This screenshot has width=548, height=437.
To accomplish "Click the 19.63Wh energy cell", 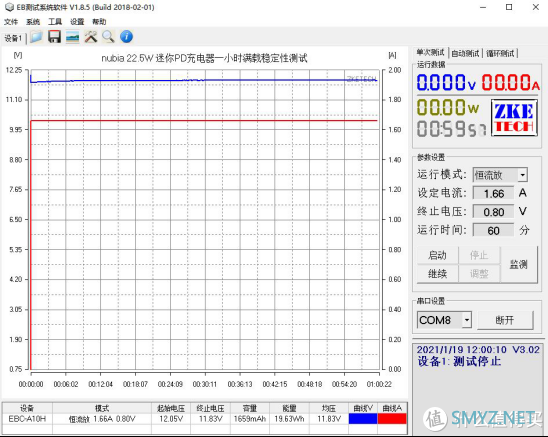I will 289,419.
